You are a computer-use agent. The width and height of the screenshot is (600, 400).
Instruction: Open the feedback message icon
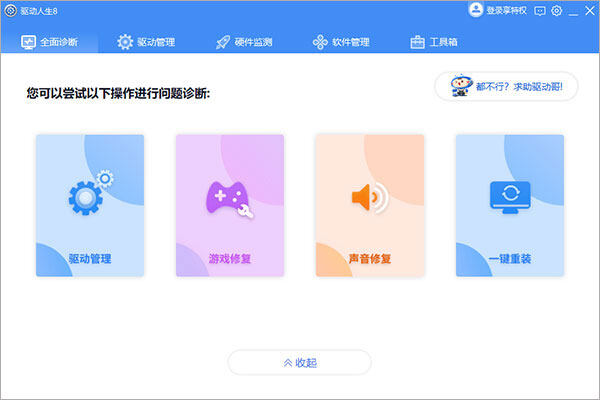540,11
